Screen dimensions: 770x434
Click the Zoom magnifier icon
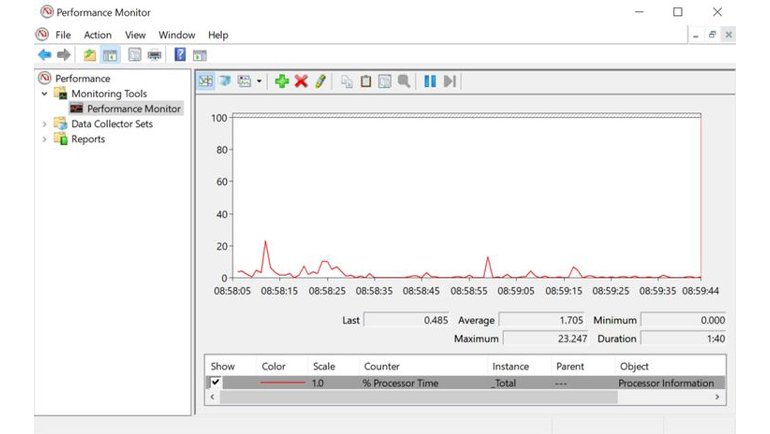point(404,81)
